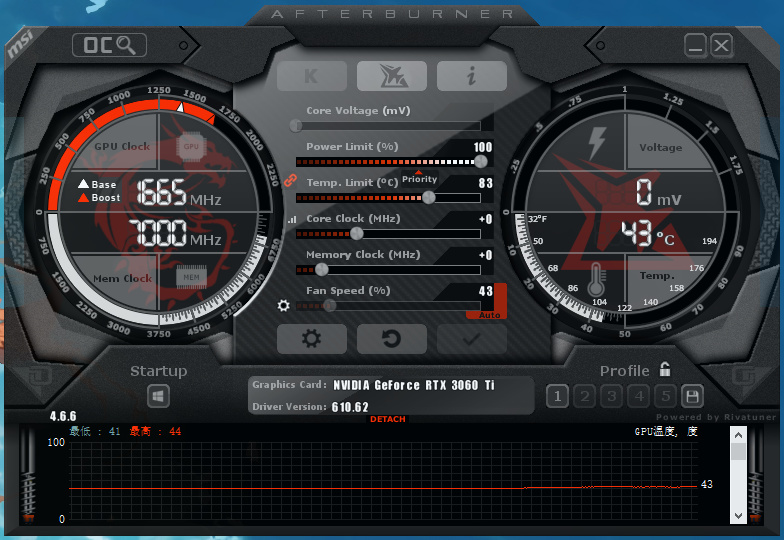Viewport: 784px width, 540px height.
Task: Select profile slot 2
Action: (584, 396)
